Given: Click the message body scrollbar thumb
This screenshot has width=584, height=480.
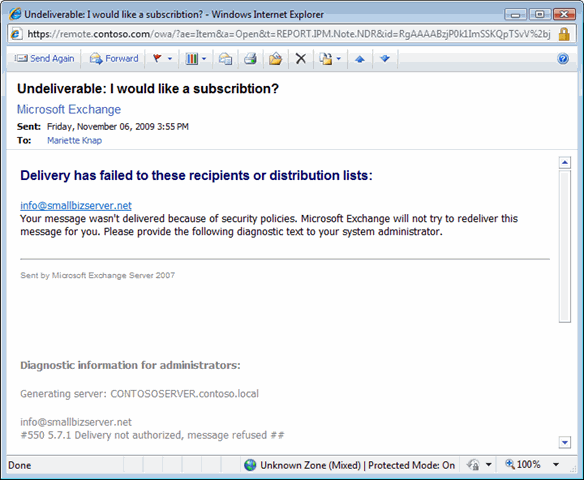Looking at the screenshot, I should click(x=565, y=246).
